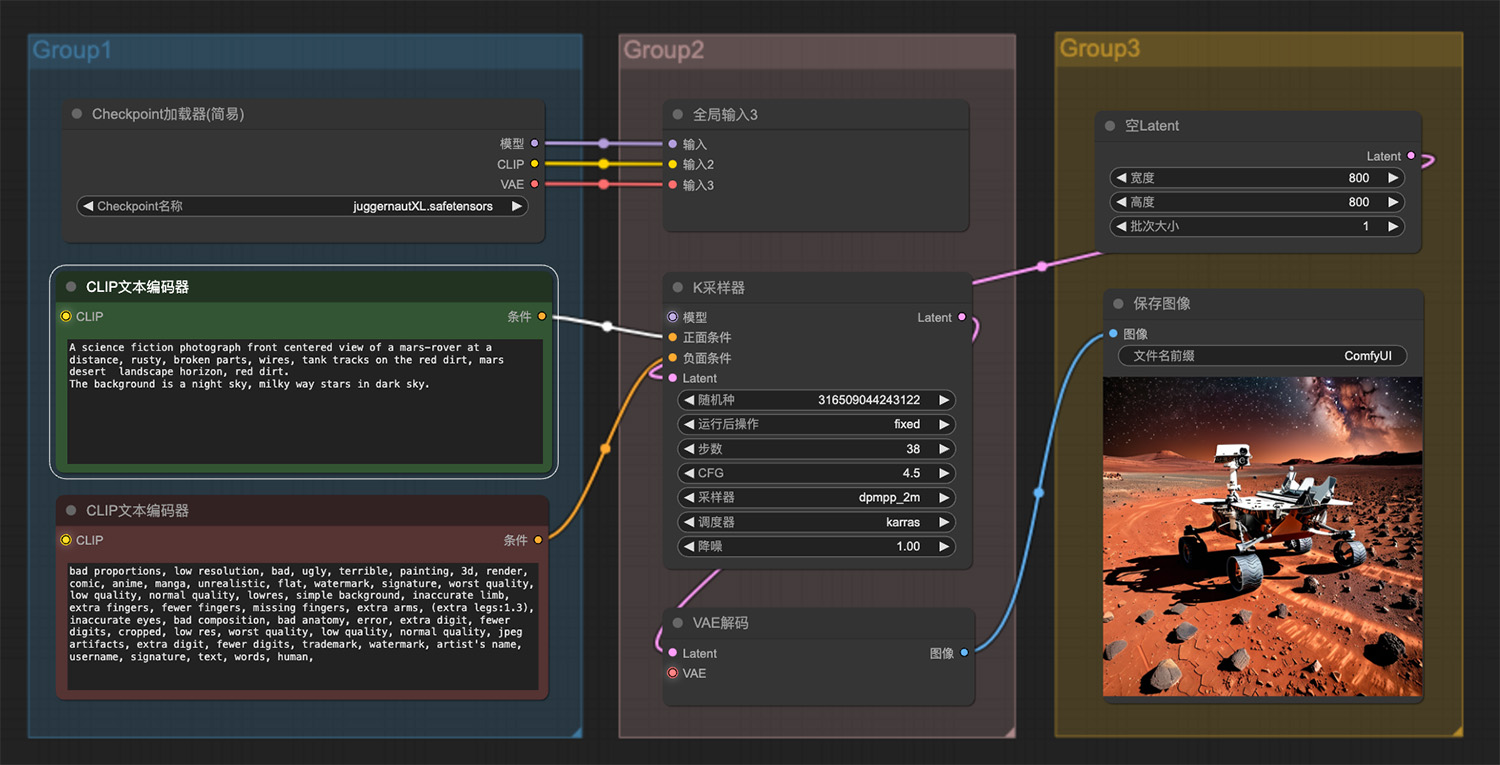Click the midpoint dot on the blue 图像 link

click(x=1039, y=492)
